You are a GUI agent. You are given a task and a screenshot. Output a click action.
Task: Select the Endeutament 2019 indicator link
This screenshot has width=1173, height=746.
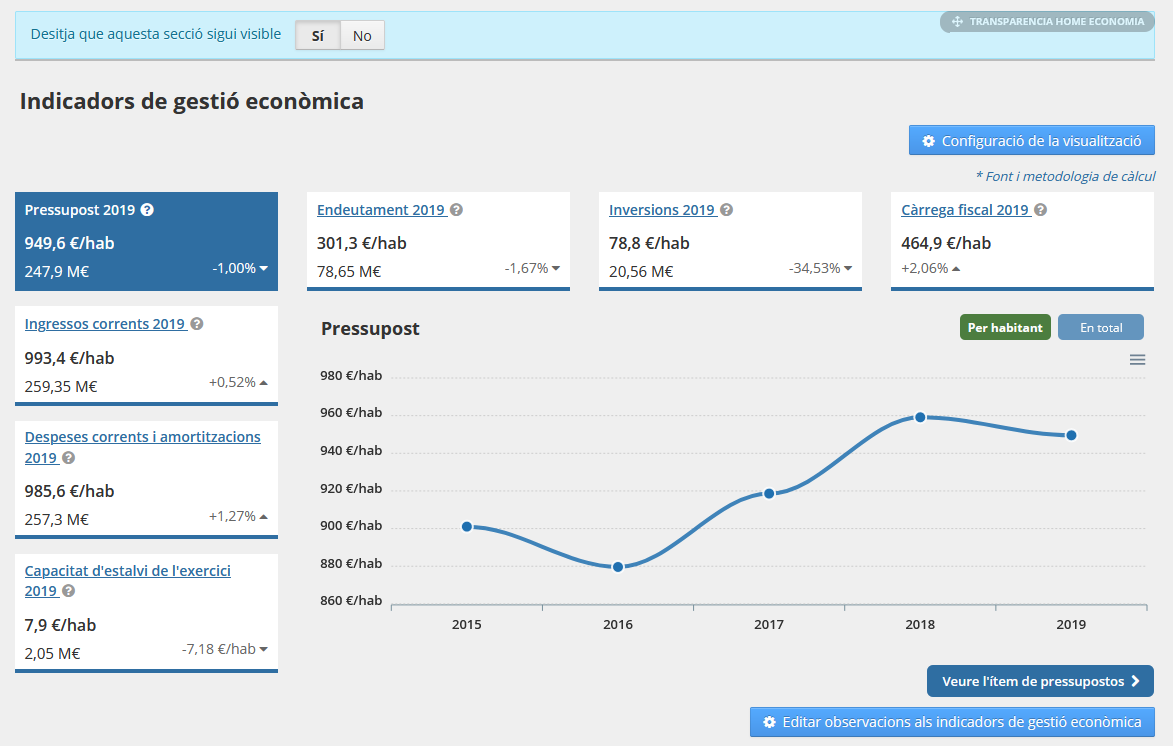[380, 210]
